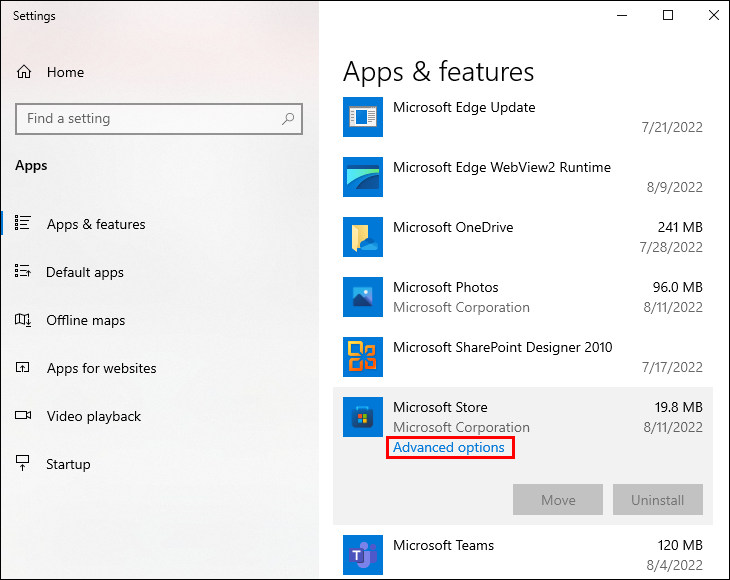Click the 19.8 MB Store size
The width and height of the screenshot is (730, 580).
point(678,407)
